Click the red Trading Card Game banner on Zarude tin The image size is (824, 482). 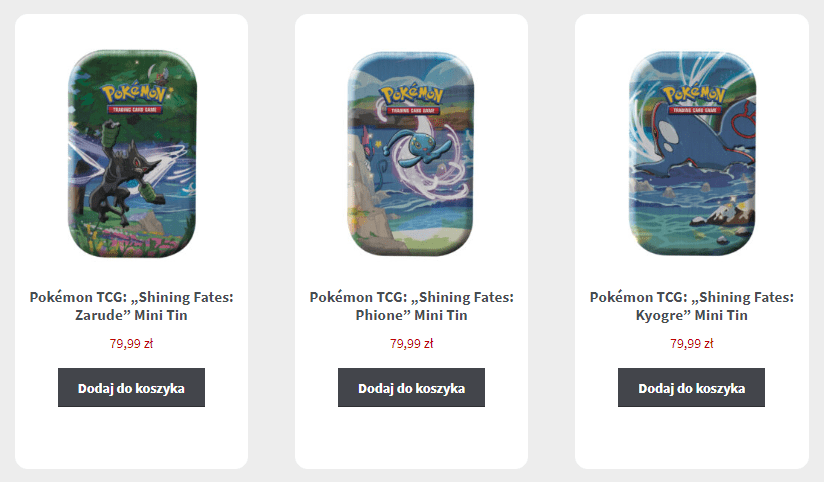[135, 109]
